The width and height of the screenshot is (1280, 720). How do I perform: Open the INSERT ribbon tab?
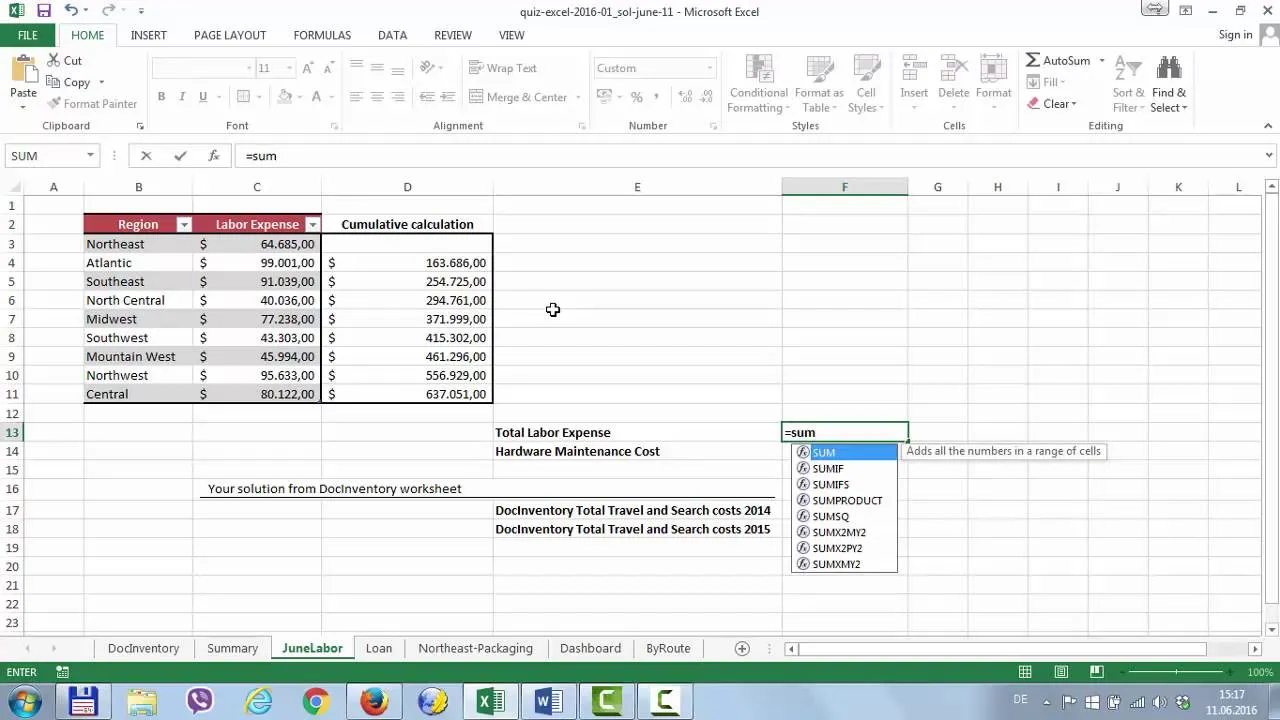click(148, 35)
